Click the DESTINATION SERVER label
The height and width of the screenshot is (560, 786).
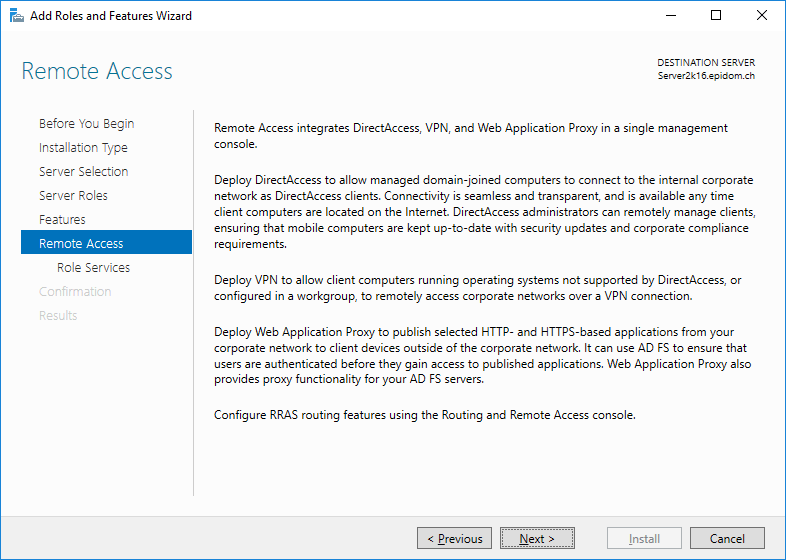[706, 63]
